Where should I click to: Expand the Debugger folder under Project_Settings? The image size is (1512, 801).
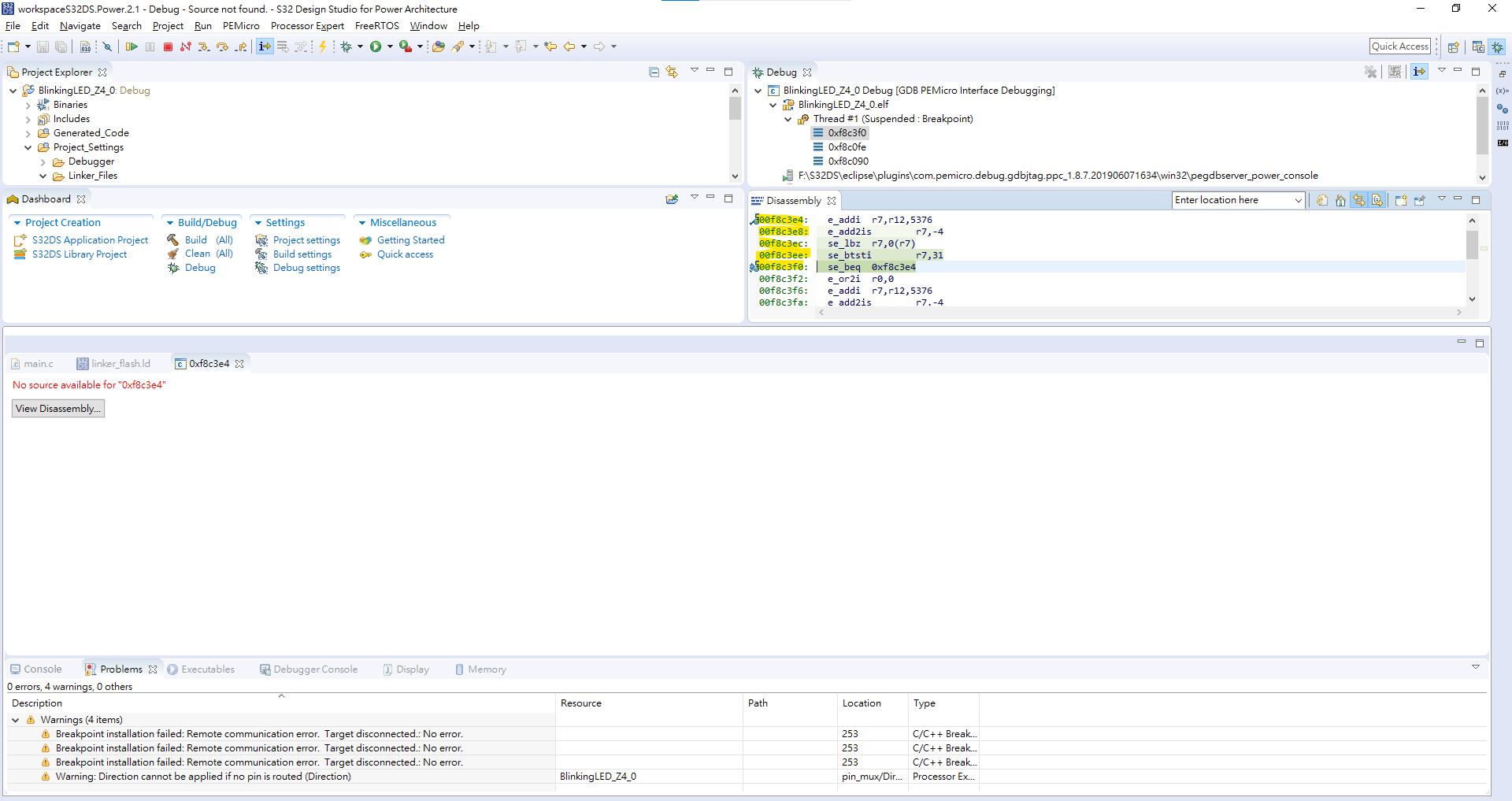coord(43,161)
